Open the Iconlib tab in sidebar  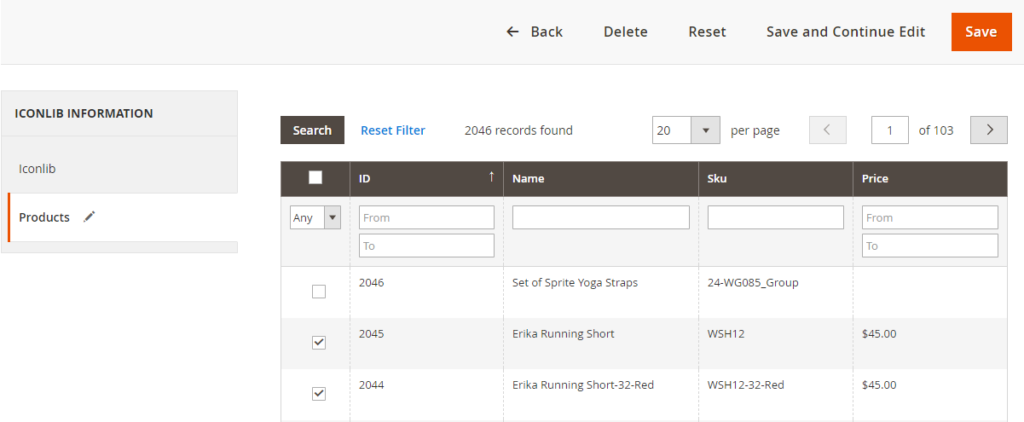click(37, 168)
